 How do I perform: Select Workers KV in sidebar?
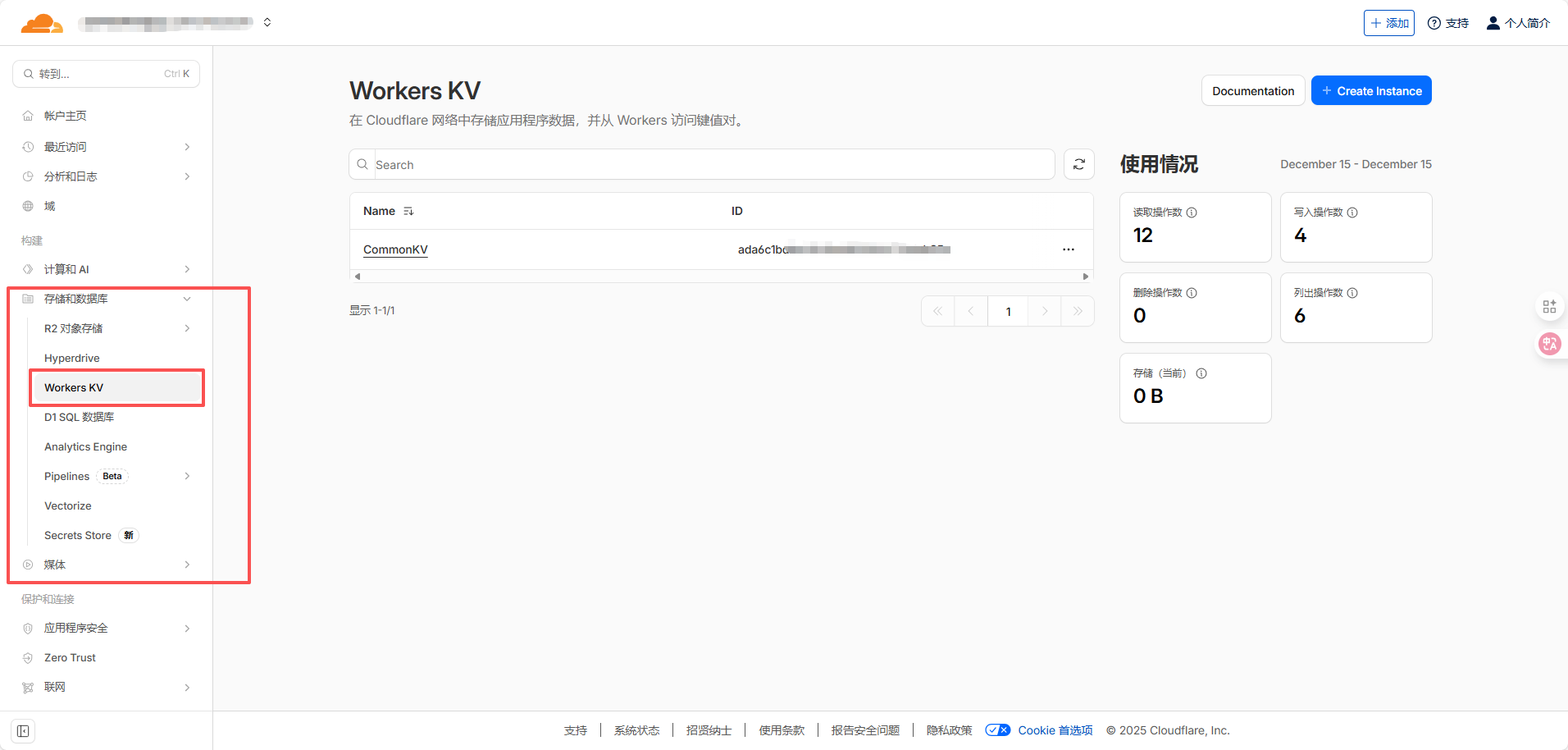tap(116, 387)
